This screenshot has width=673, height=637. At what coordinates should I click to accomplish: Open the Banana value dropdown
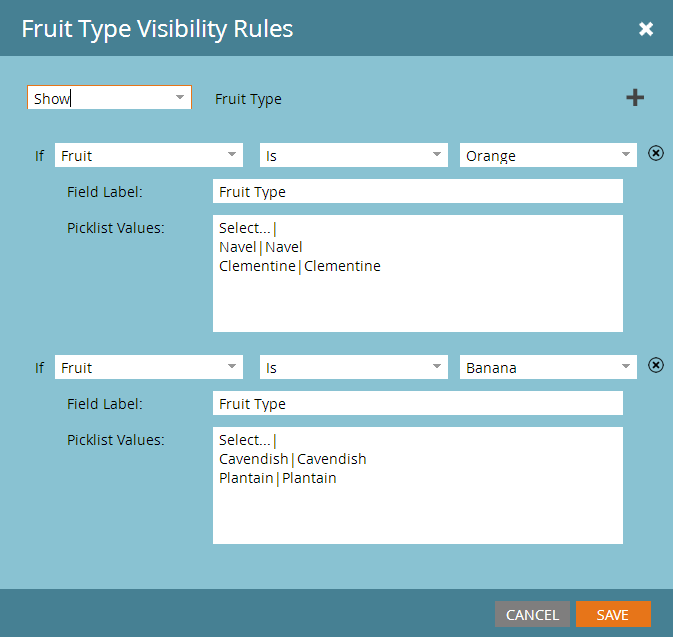[x=548, y=367]
